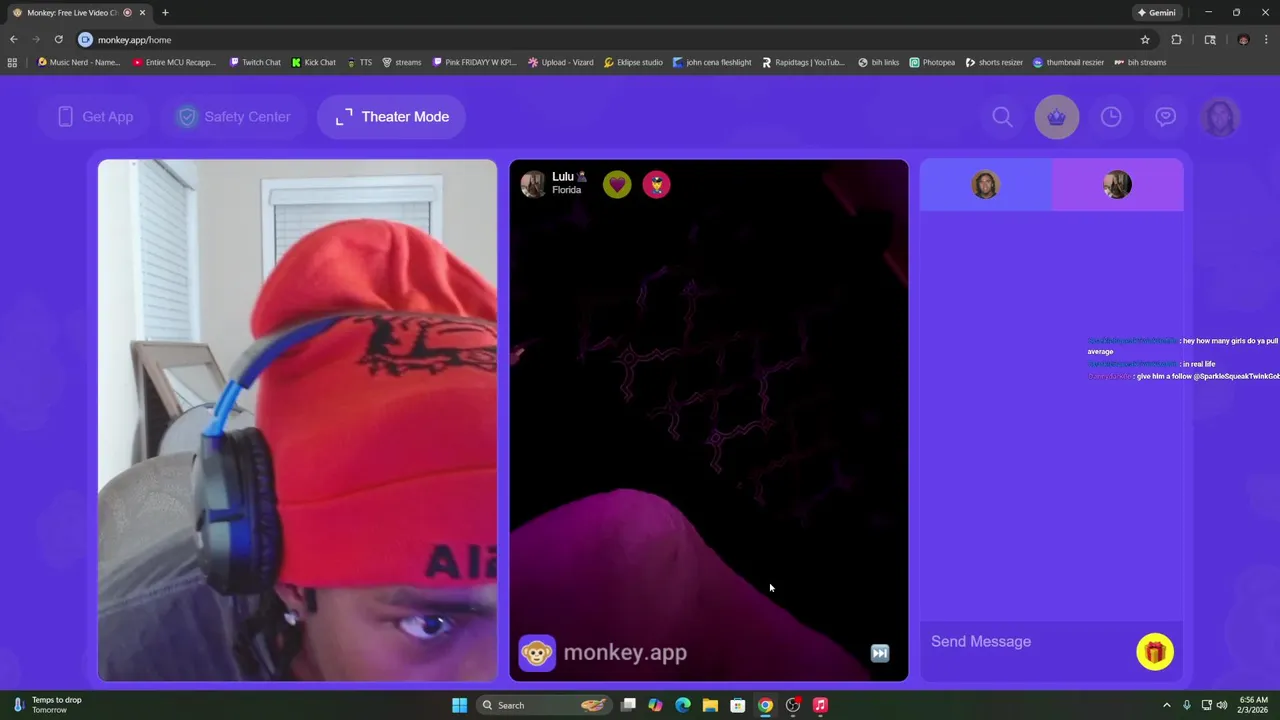Open Task View on the taskbar

(628, 705)
